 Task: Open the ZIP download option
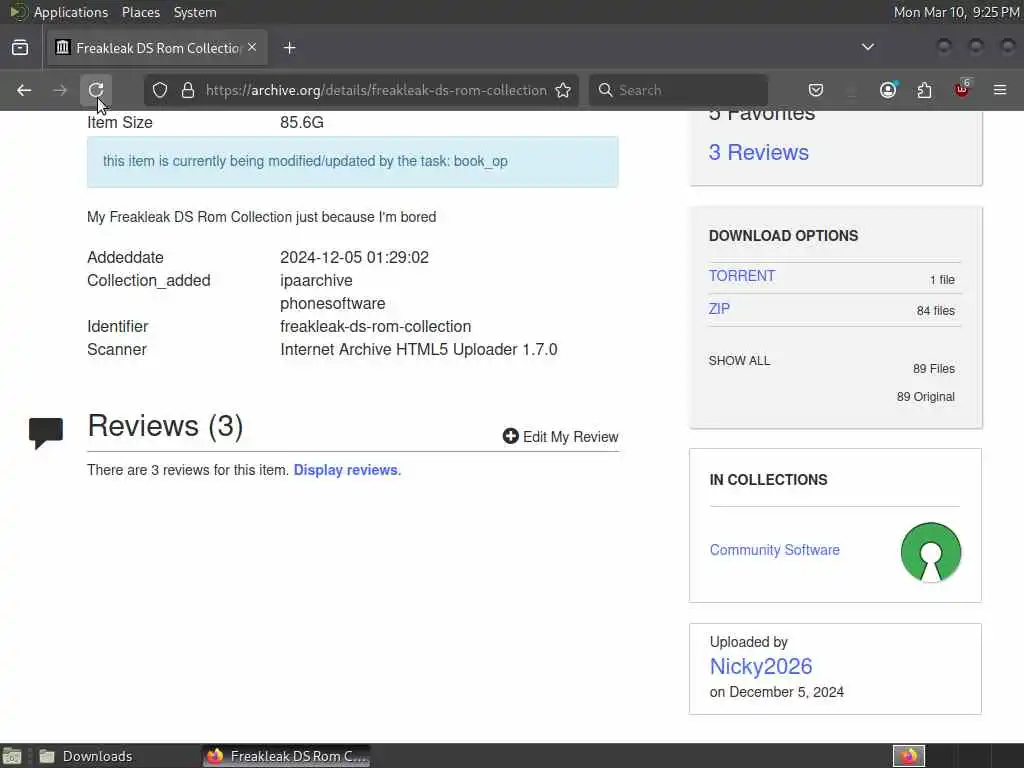click(719, 308)
